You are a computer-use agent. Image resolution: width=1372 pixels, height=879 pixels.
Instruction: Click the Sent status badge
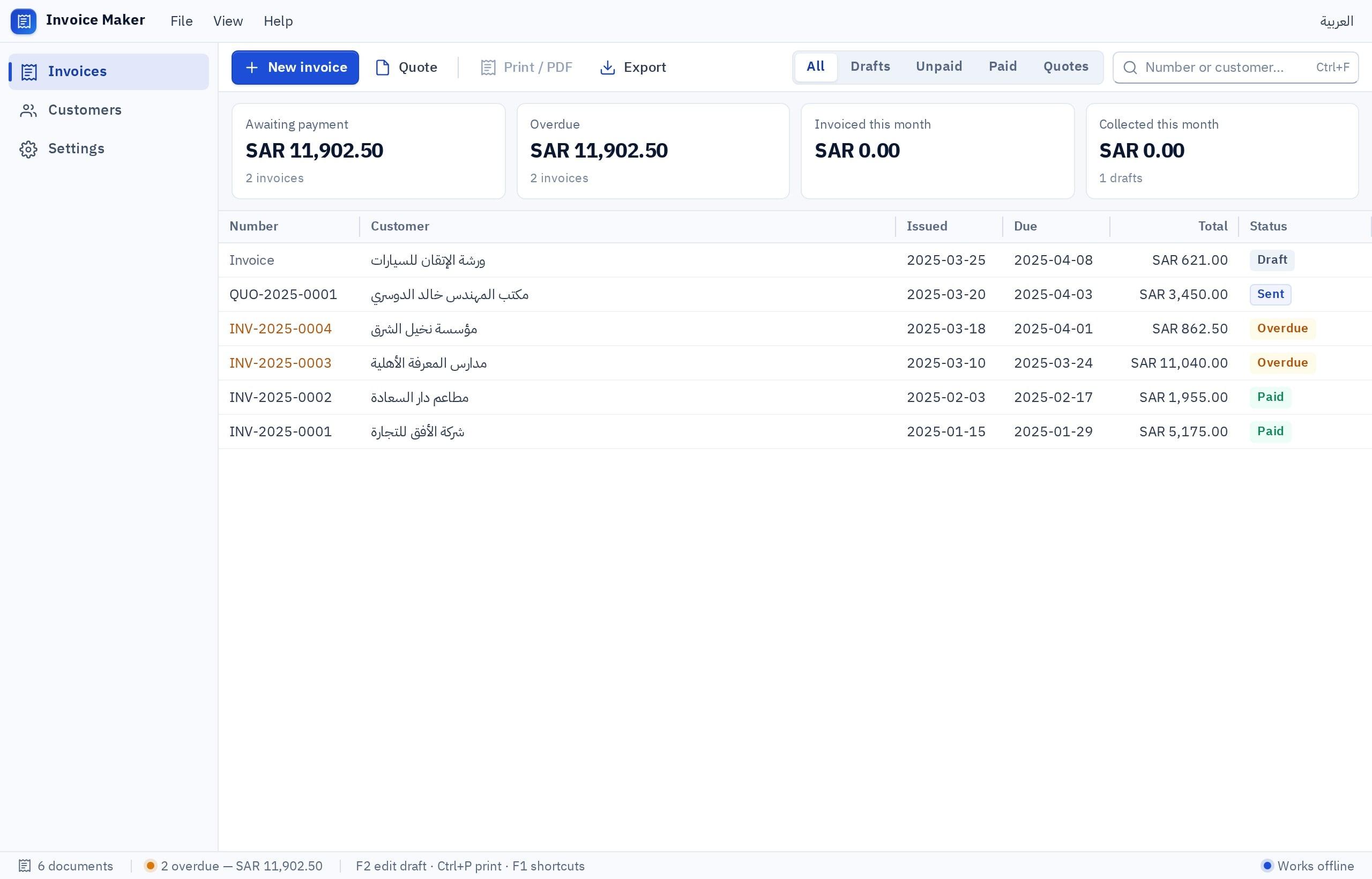click(x=1270, y=295)
